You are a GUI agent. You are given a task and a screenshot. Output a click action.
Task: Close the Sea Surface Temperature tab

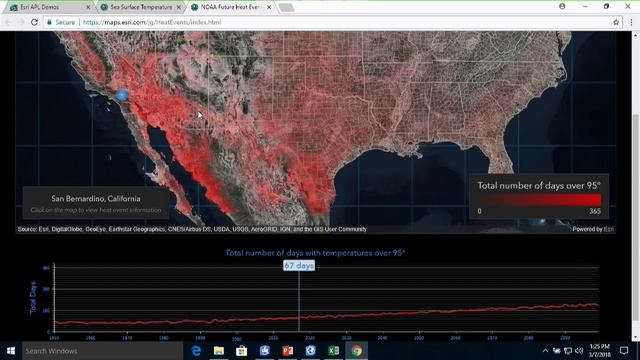pyautogui.click(x=178, y=7)
